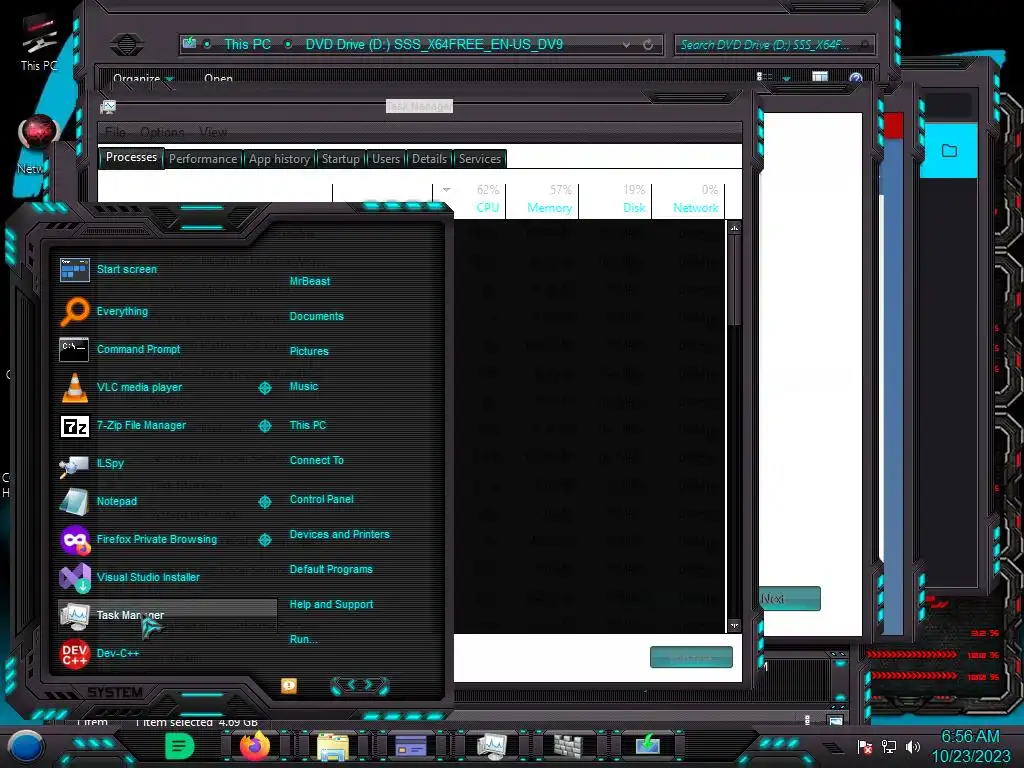Click Task Manager scrollbar down arrow
The image size is (1024, 768).
734,626
